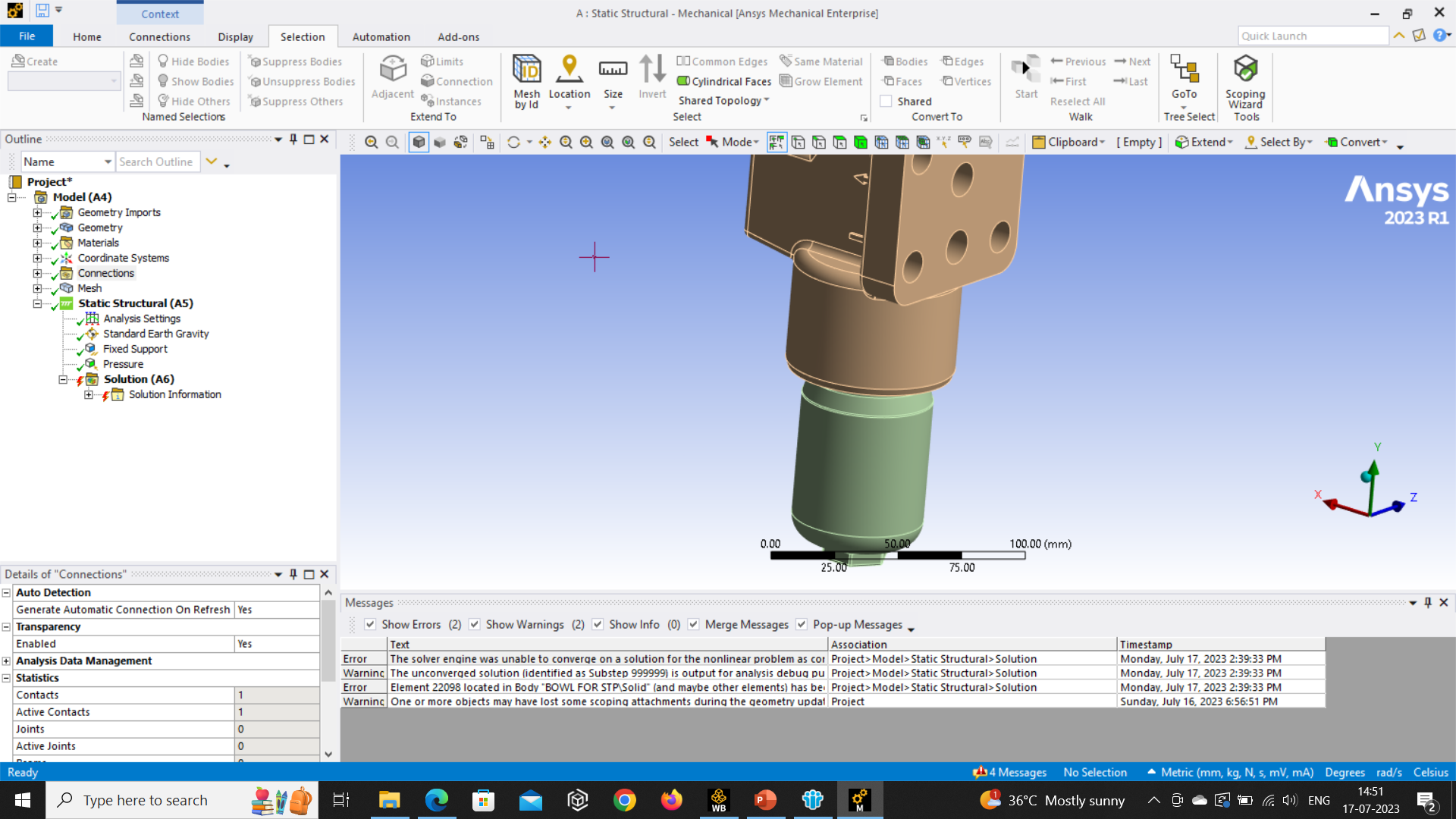Click the Rotate view tool icon

[513, 142]
